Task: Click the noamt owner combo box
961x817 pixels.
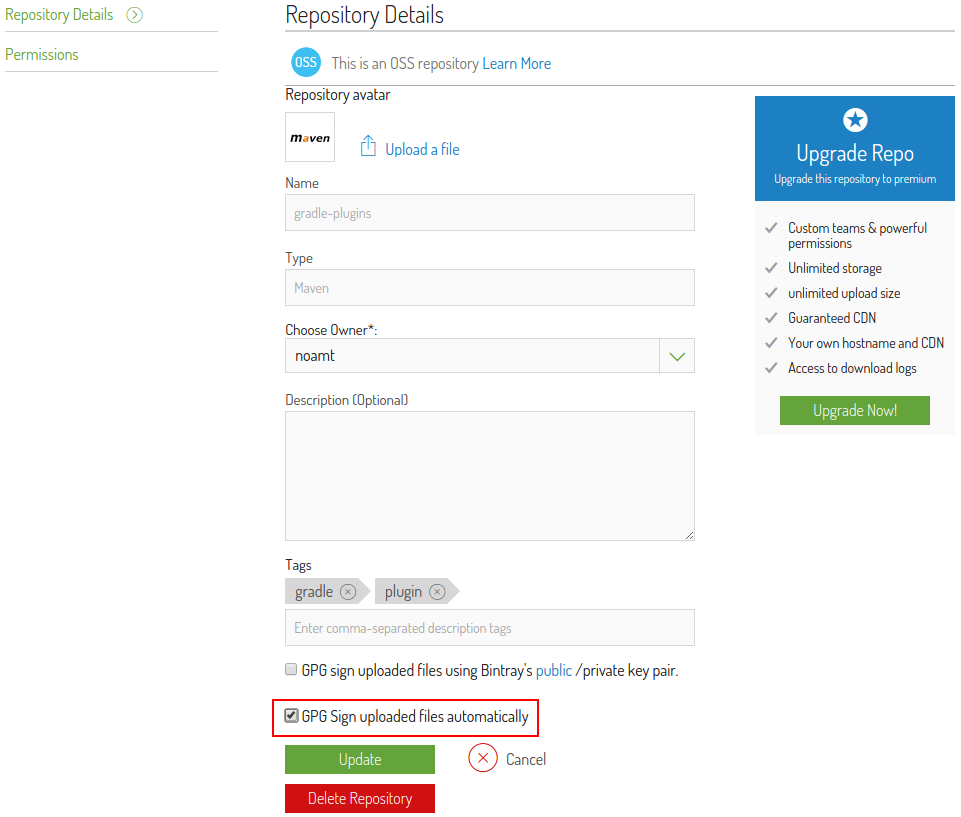Action: click(x=472, y=356)
